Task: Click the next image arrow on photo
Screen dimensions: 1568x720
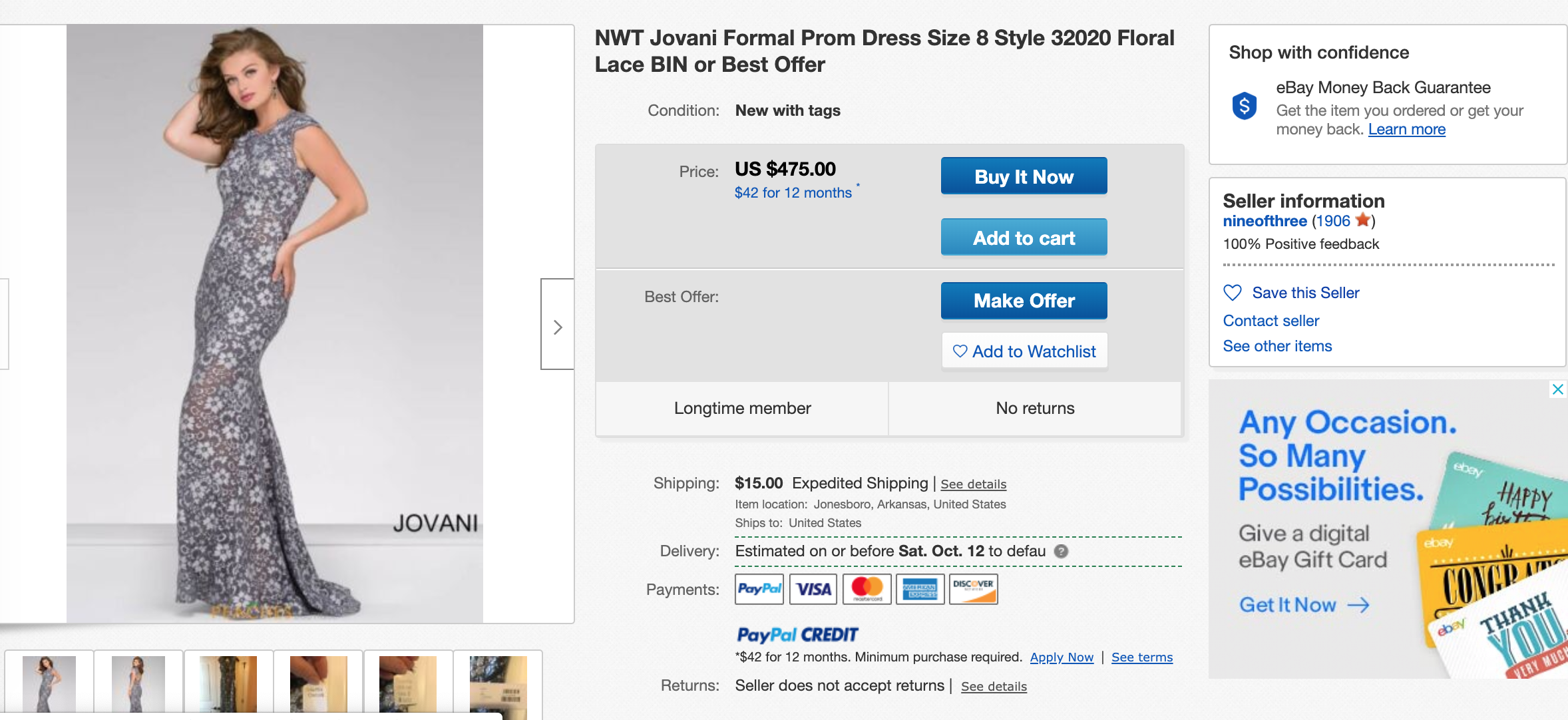Action: click(x=558, y=326)
